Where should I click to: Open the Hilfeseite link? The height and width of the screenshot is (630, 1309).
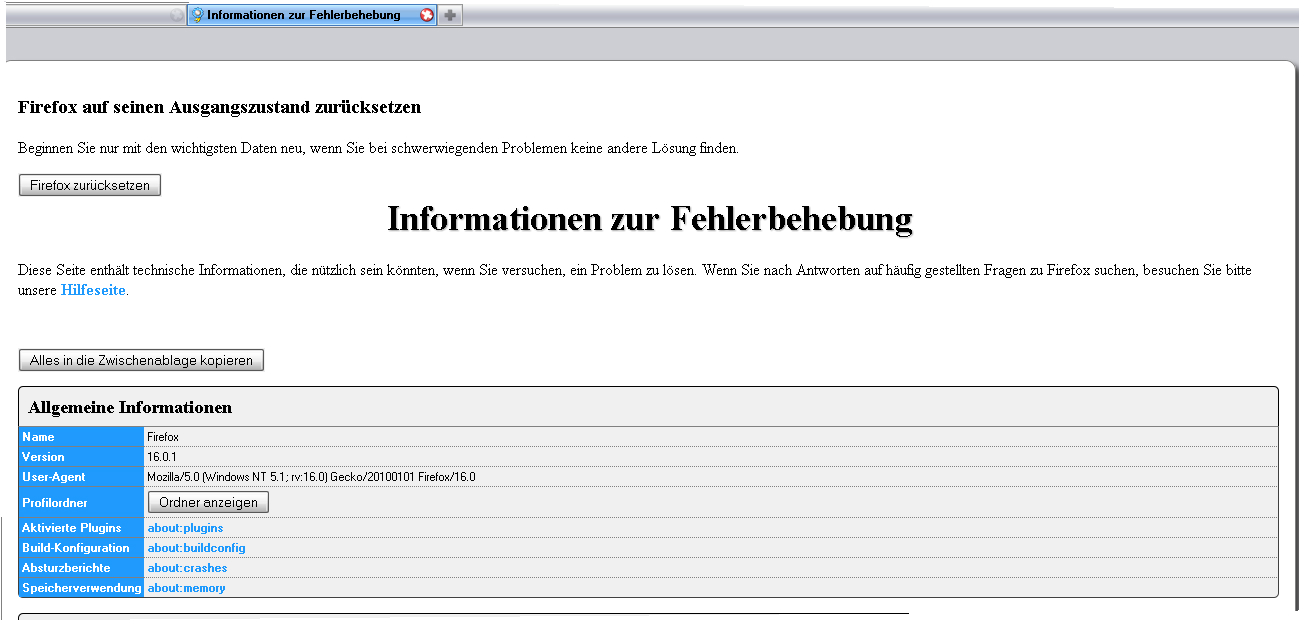point(93,290)
